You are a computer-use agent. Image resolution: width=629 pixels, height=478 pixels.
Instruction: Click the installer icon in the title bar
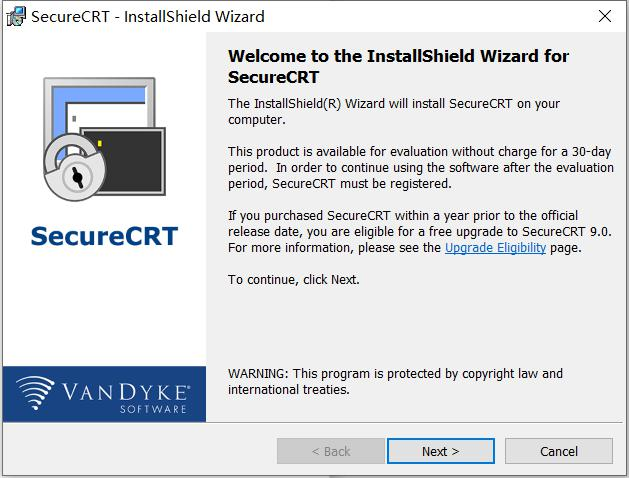coord(16,16)
